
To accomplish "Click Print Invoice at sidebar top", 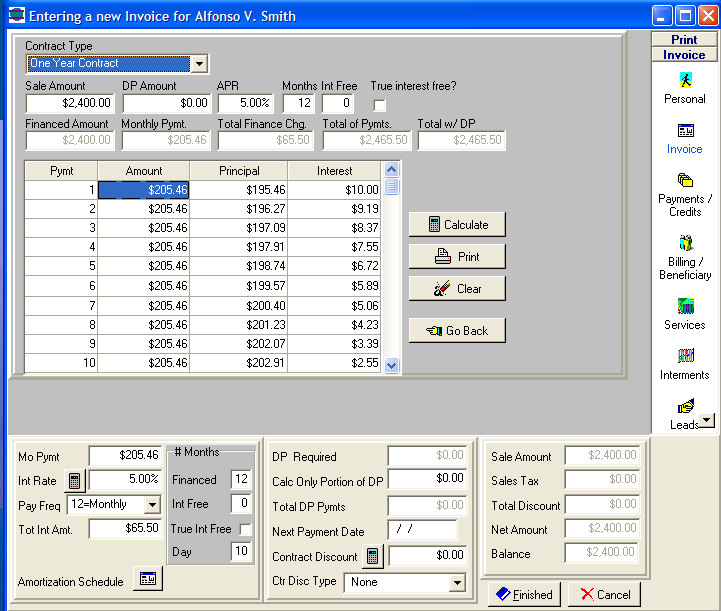I will coord(684,47).
